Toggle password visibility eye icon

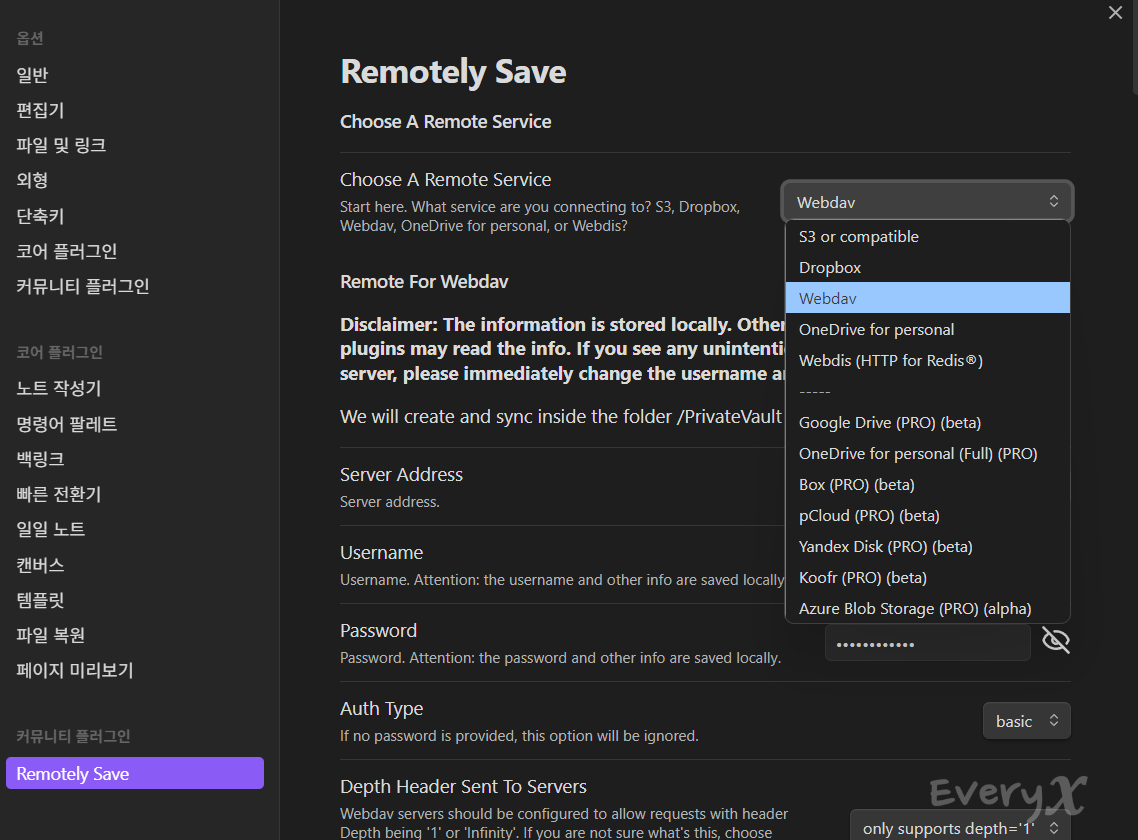pos(1055,640)
